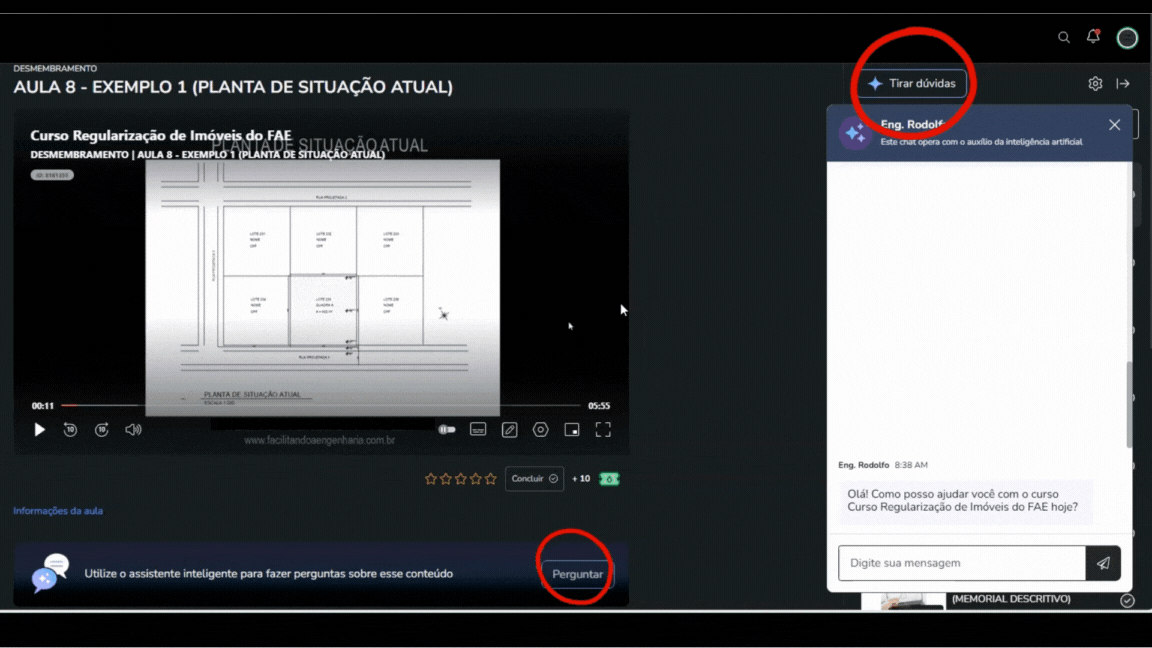Screen dimensions: 1152x648
Task: Open video quality settings hexagon icon
Action: coord(541,430)
